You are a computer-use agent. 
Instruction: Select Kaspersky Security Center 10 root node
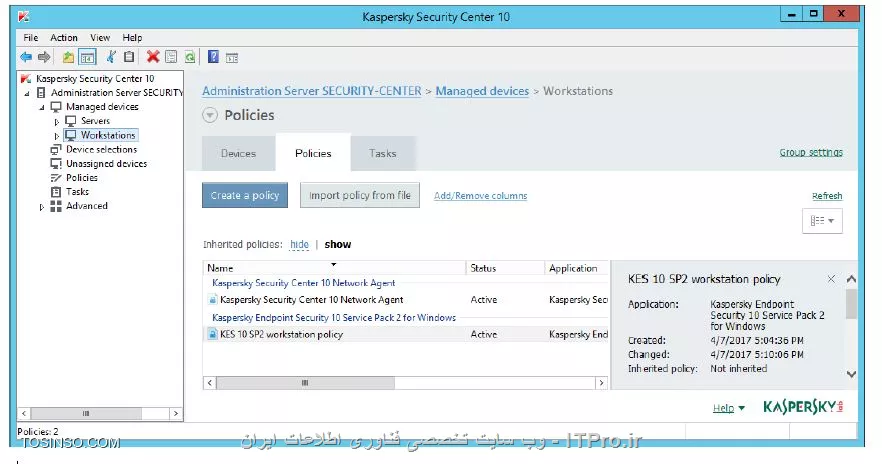[x=95, y=79]
